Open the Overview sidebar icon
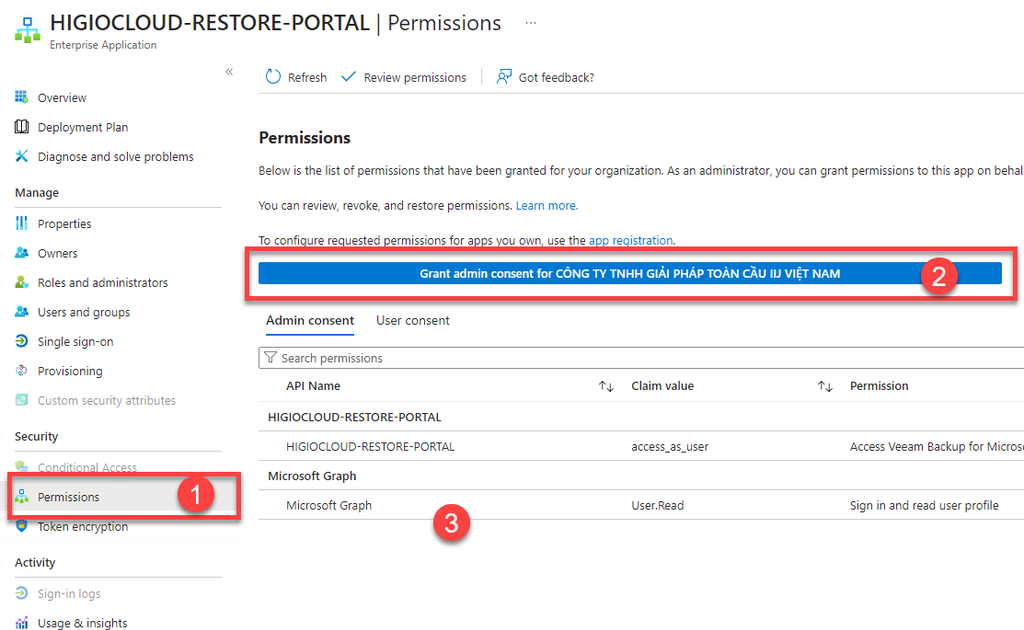 click(22, 98)
